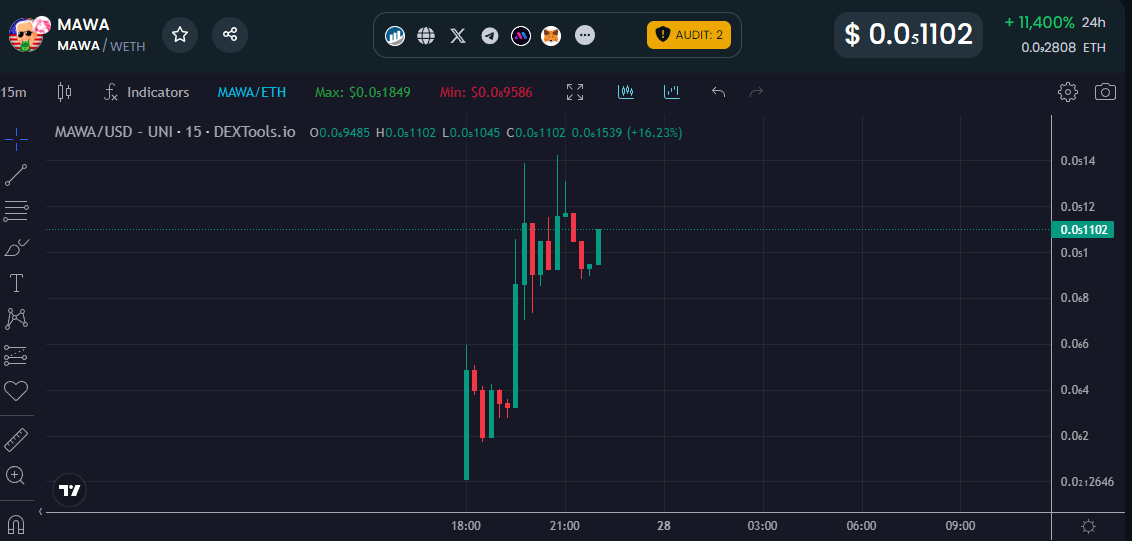
Task: Toggle the volume bars chart icon
Action: [x=672, y=92]
